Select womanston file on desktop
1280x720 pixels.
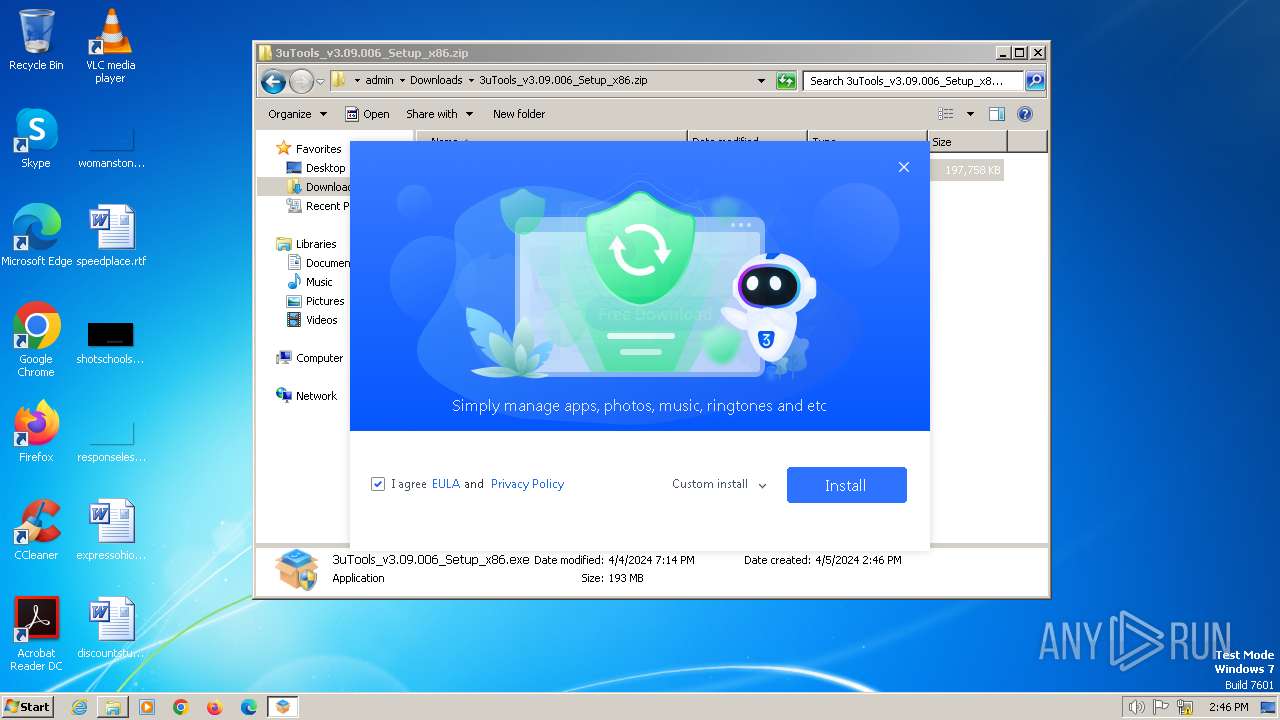pyautogui.click(x=111, y=146)
